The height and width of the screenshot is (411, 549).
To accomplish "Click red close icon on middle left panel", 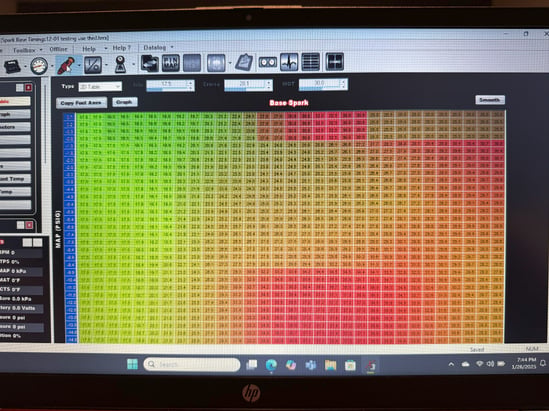I will [x=29, y=225].
